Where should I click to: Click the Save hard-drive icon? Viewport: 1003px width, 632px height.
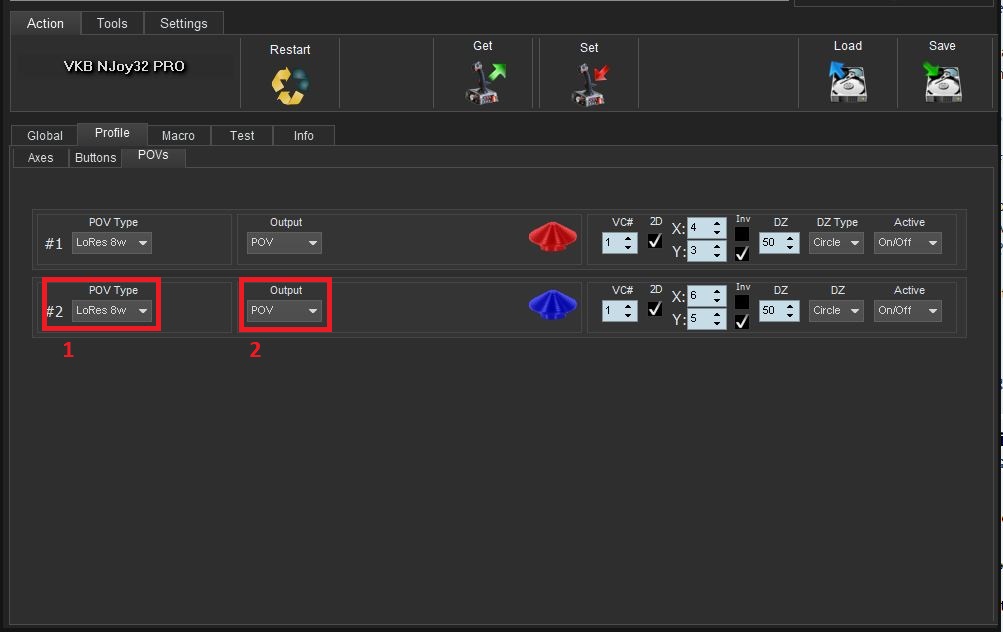point(942,81)
